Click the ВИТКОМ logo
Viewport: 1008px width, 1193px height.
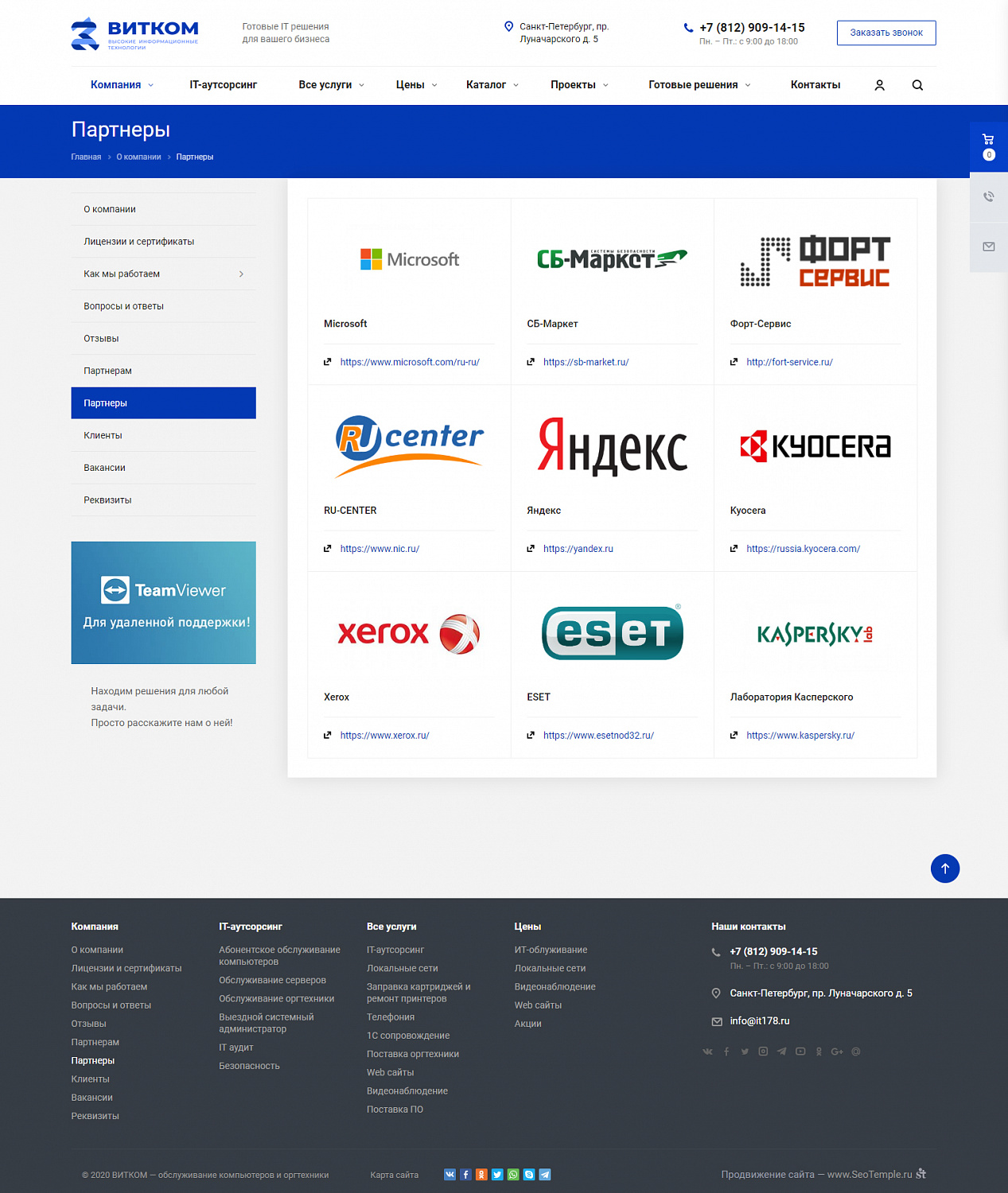135,33
